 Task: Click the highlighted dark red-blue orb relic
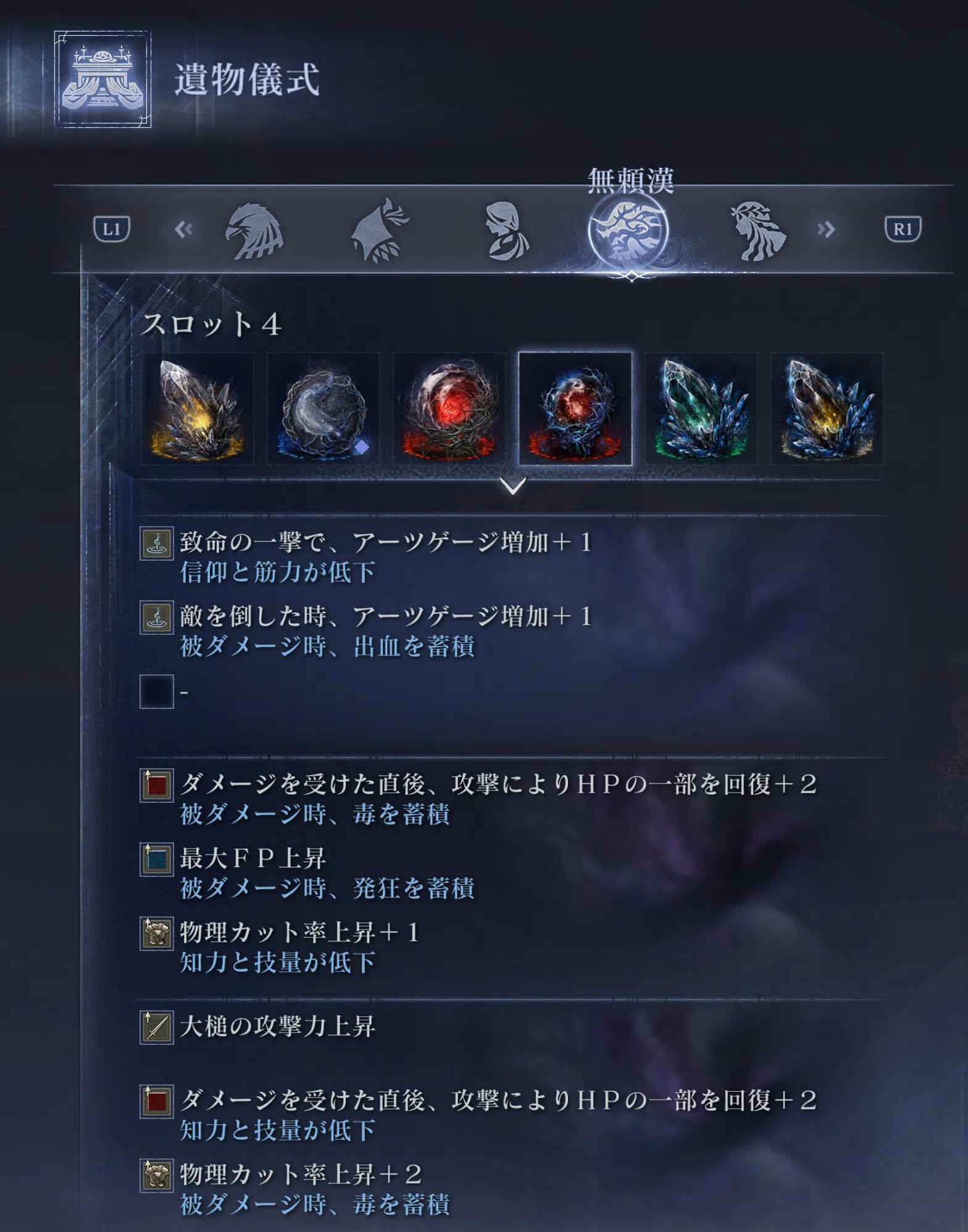tap(575, 409)
